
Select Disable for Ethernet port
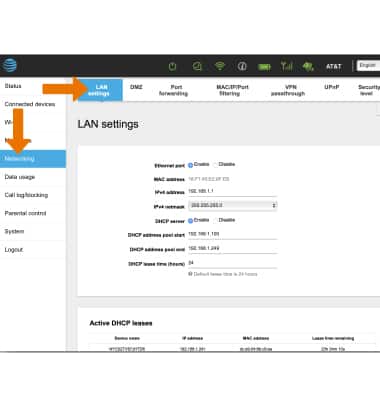[215, 165]
